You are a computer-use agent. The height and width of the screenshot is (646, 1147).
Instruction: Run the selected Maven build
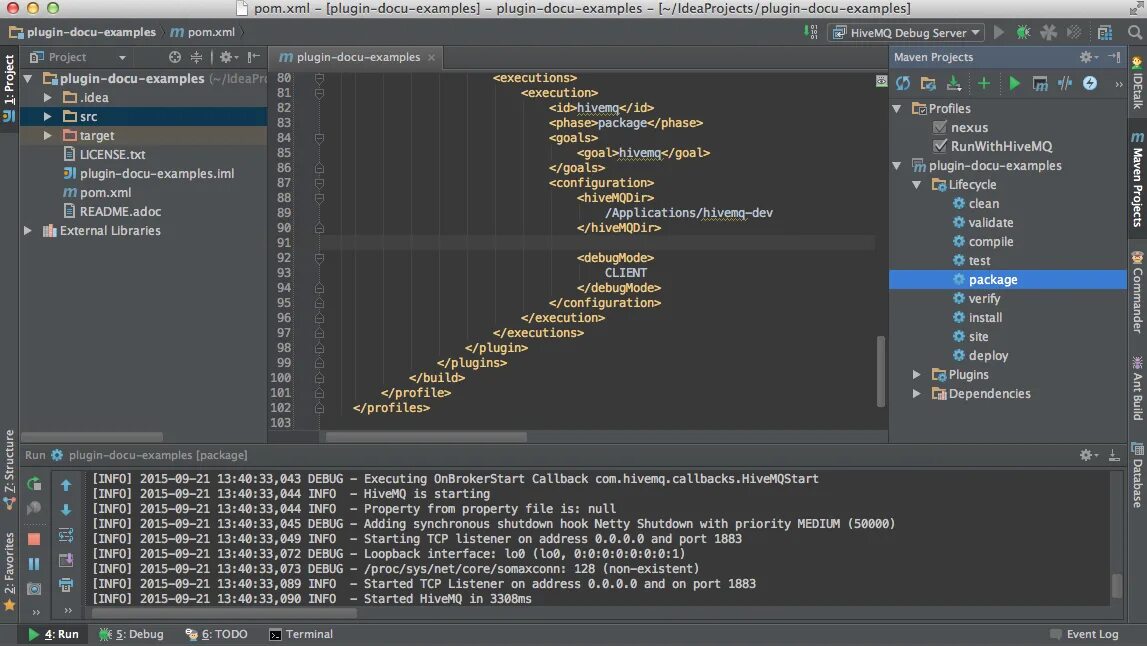pos(1013,83)
